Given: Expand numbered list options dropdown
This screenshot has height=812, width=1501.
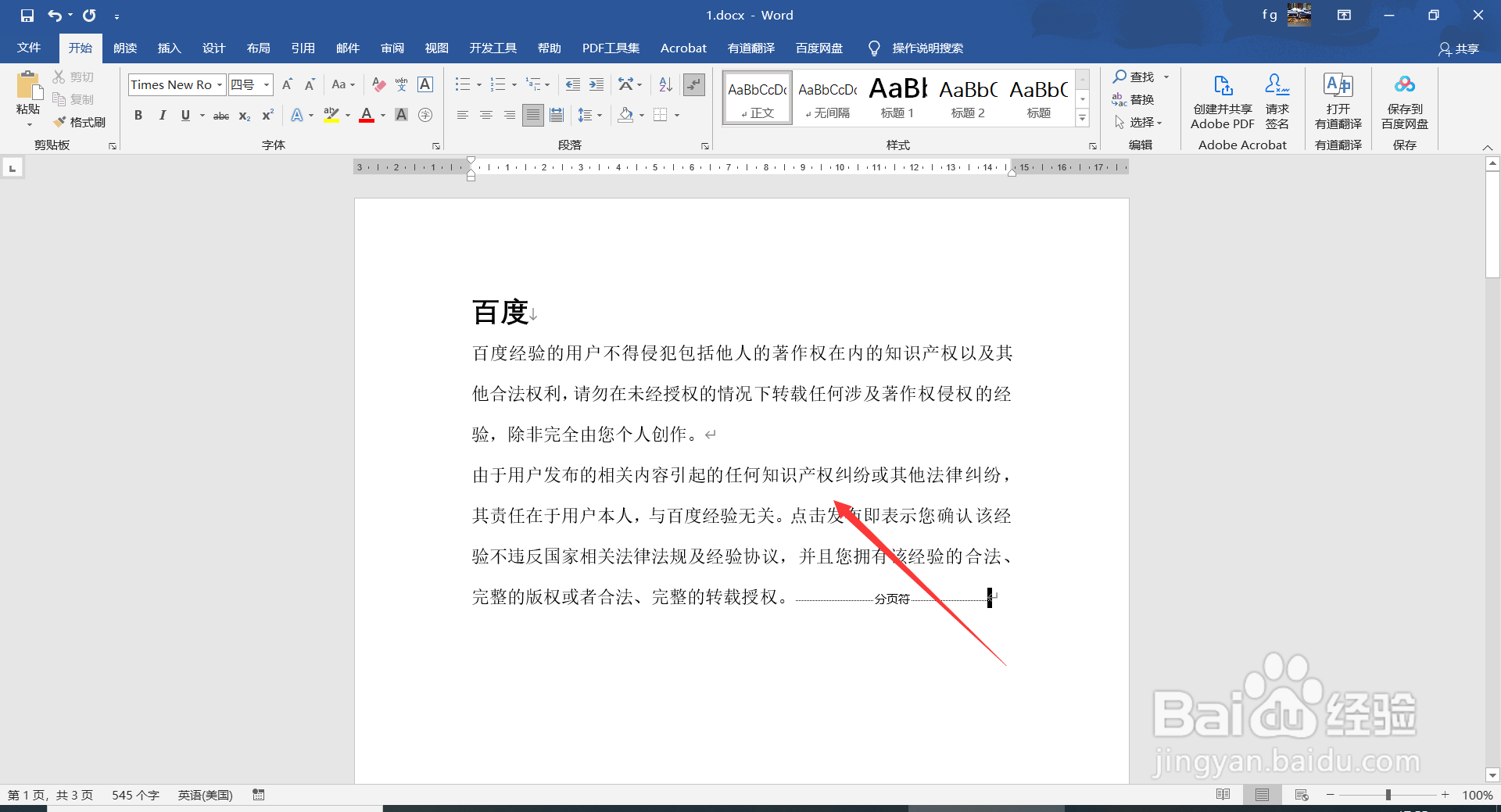Looking at the screenshot, I should (514, 84).
